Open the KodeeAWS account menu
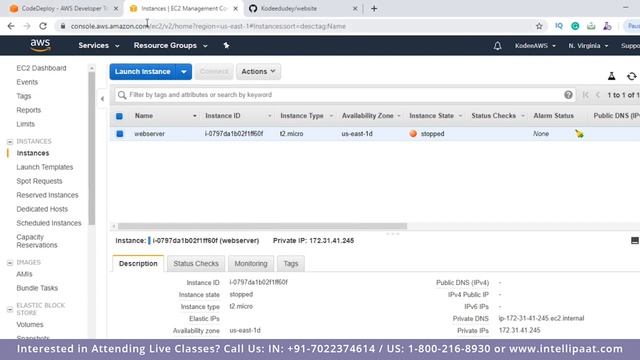 click(535, 46)
